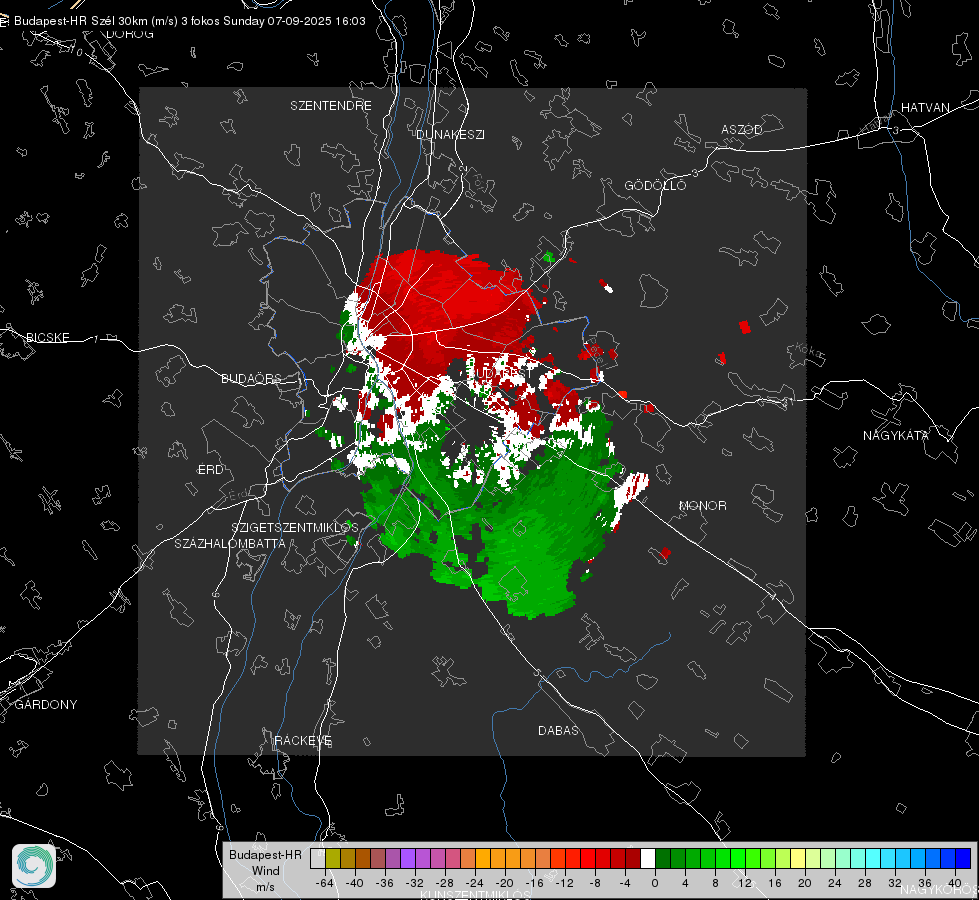The width and height of the screenshot is (979, 900).
Task: Click the Kóka village label
Action: pyautogui.click(x=810, y=353)
